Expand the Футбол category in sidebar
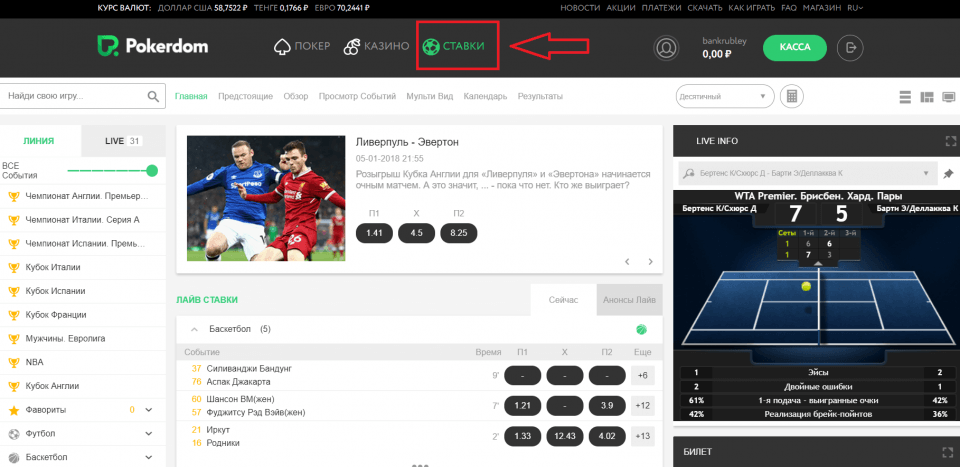960x467 pixels. click(x=148, y=435)
